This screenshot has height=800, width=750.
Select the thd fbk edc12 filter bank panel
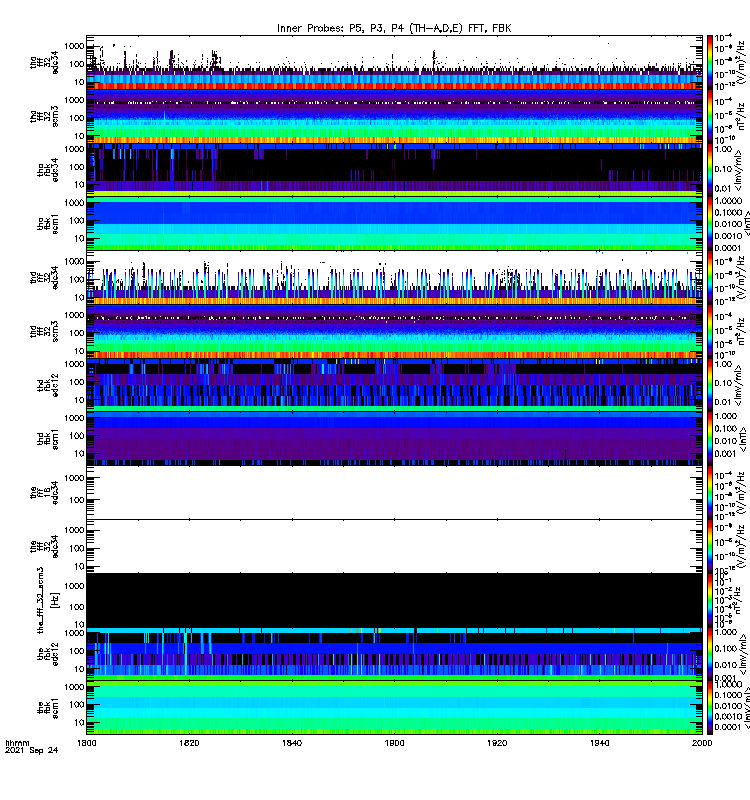[x=394, y=385]
